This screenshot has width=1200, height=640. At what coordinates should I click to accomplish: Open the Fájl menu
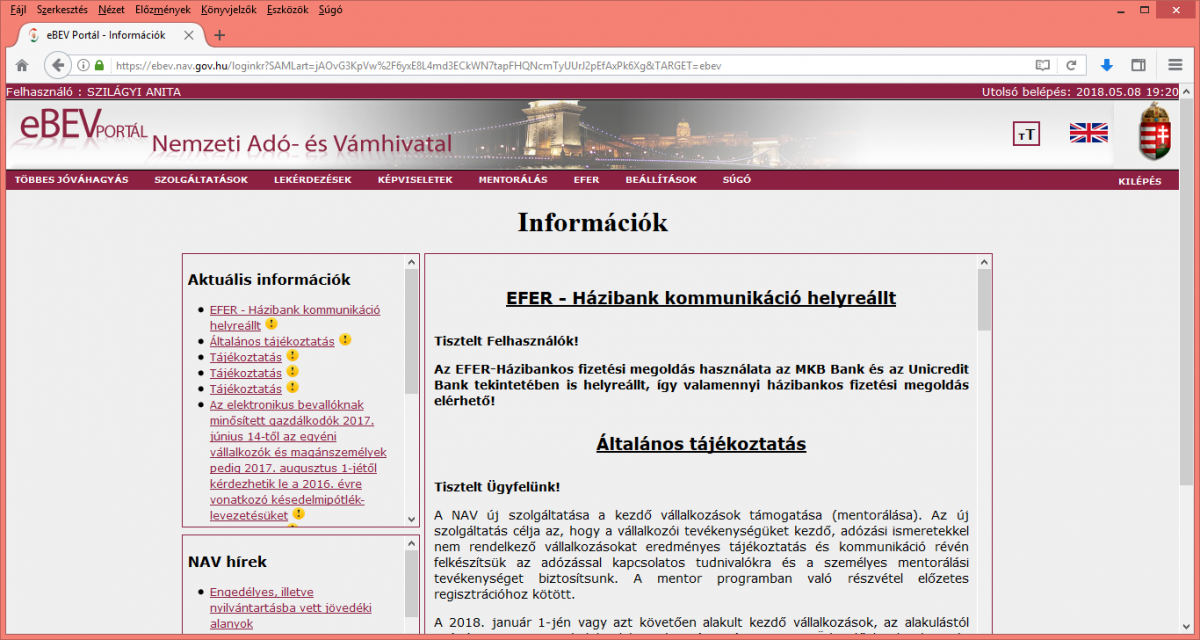click(18, 9)
